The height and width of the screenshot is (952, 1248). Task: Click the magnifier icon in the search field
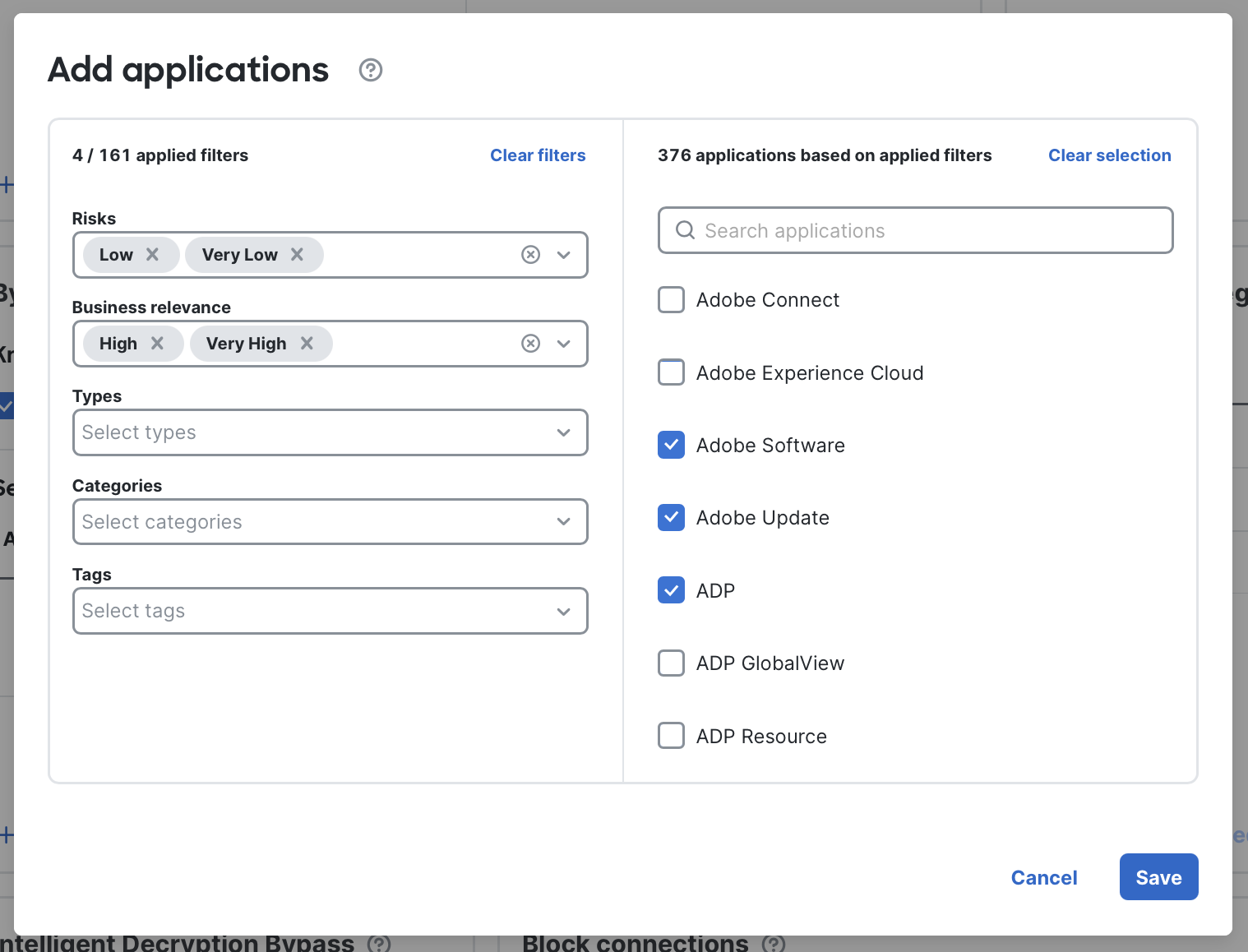click(x=685, y=230)
